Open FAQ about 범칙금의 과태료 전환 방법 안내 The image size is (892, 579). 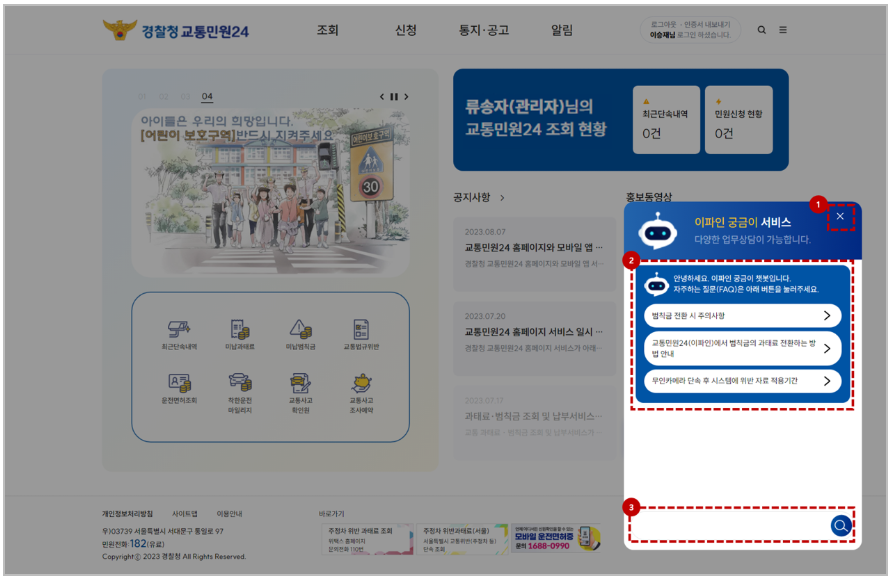point(742,348)
